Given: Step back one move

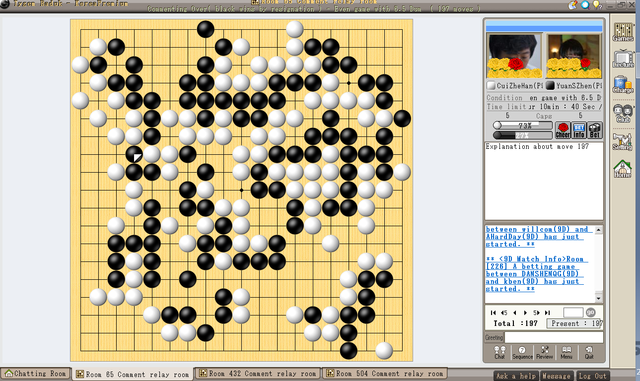Looking at the screenshot, I should point(515,312).
